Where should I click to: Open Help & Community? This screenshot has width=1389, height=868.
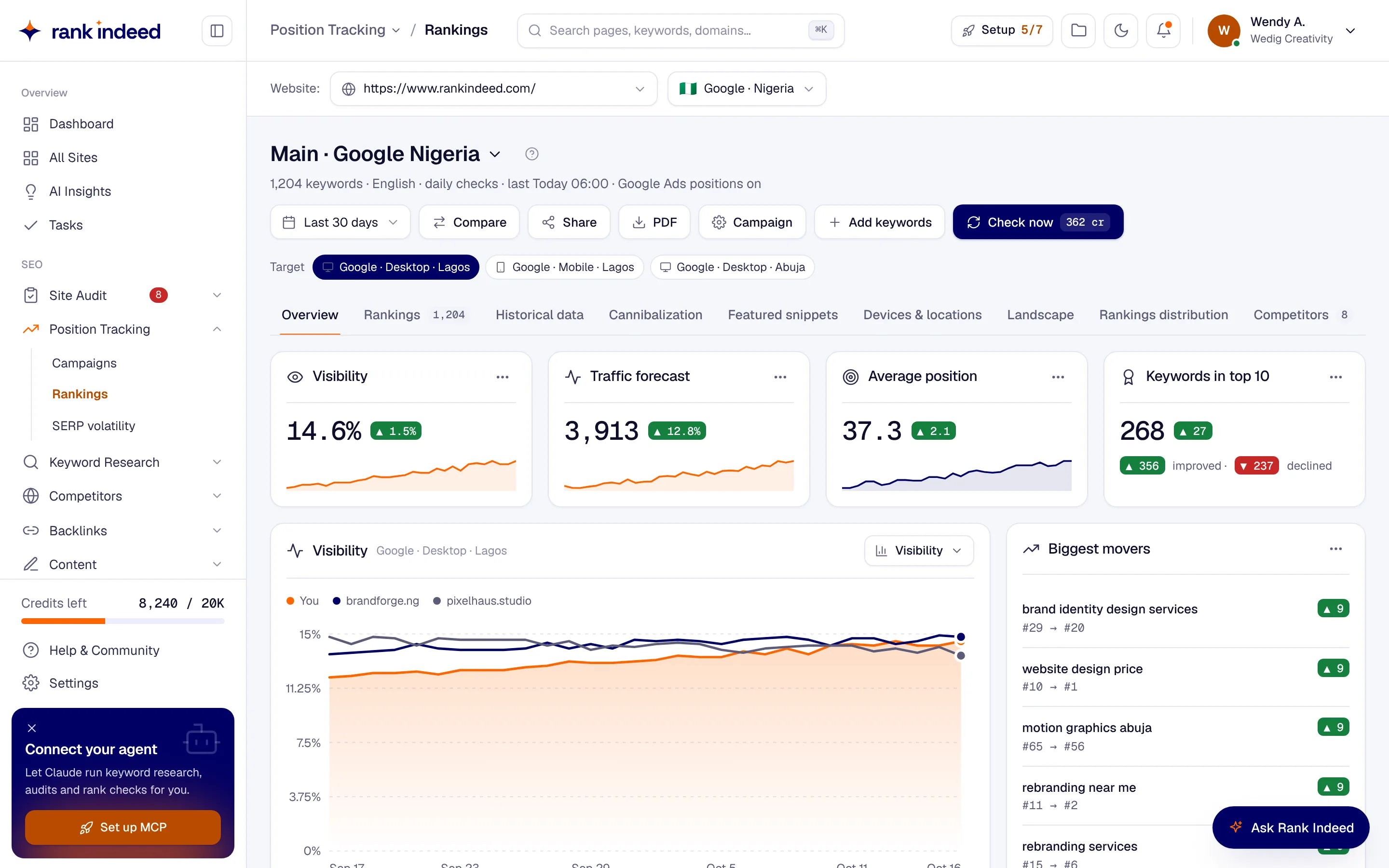tap(123, 651)
